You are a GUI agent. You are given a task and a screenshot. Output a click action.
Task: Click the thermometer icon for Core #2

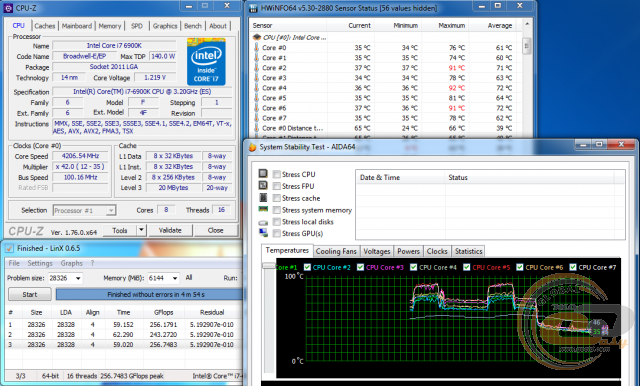(257, 68)
